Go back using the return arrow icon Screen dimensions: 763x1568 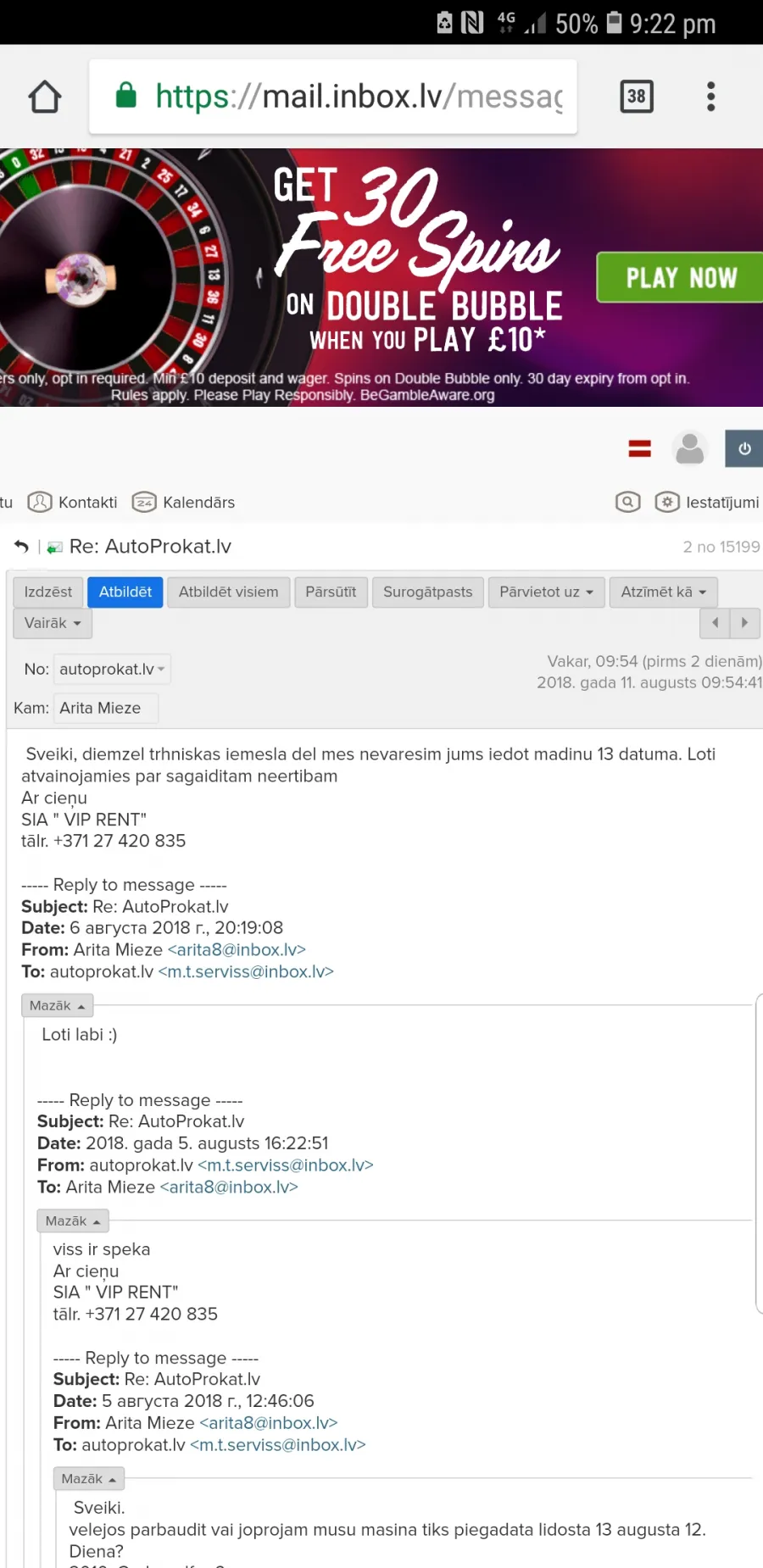(21, 548)
